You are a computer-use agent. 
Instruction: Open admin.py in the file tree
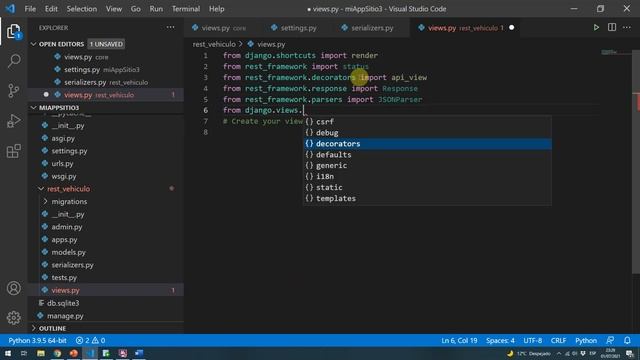click(67, 227)
